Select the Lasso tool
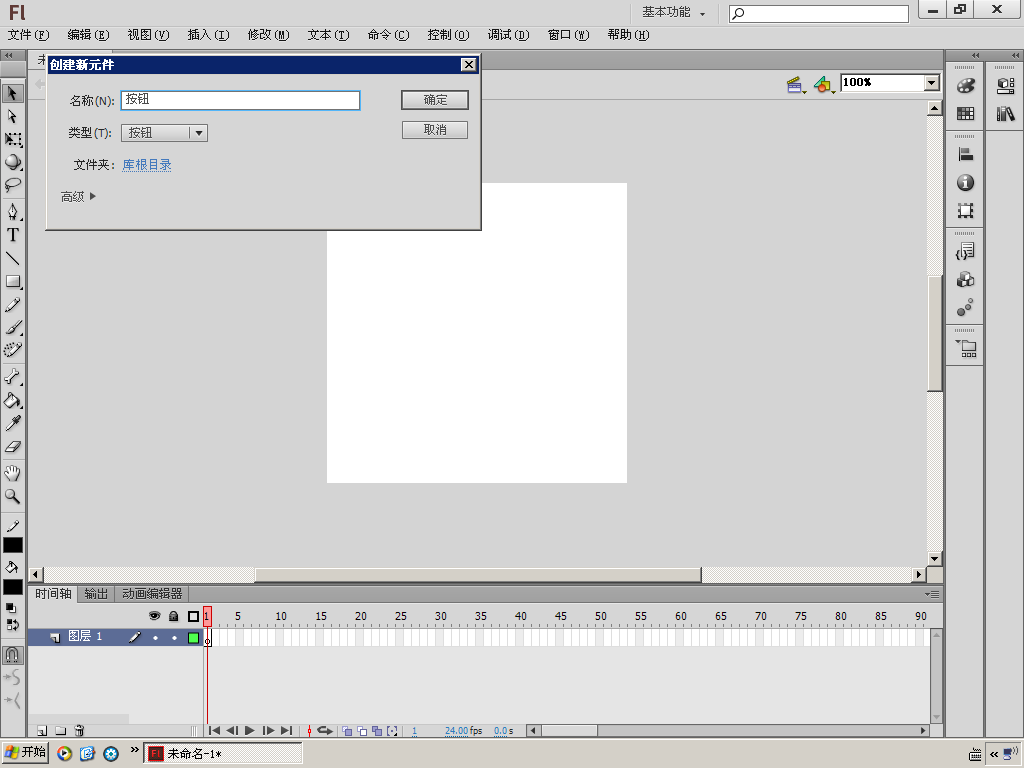 (x=12, y=185)
